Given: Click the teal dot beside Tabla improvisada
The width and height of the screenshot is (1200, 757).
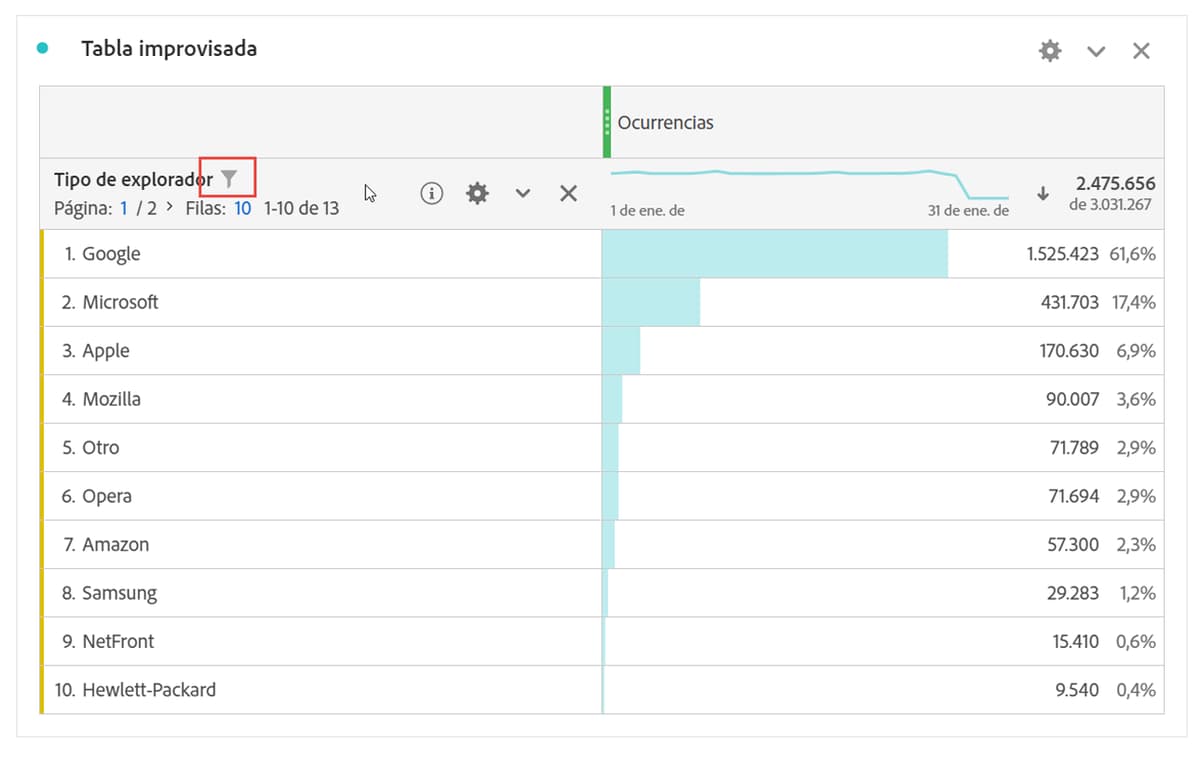Looking at the screenshot, I should (x=41, y=46).
